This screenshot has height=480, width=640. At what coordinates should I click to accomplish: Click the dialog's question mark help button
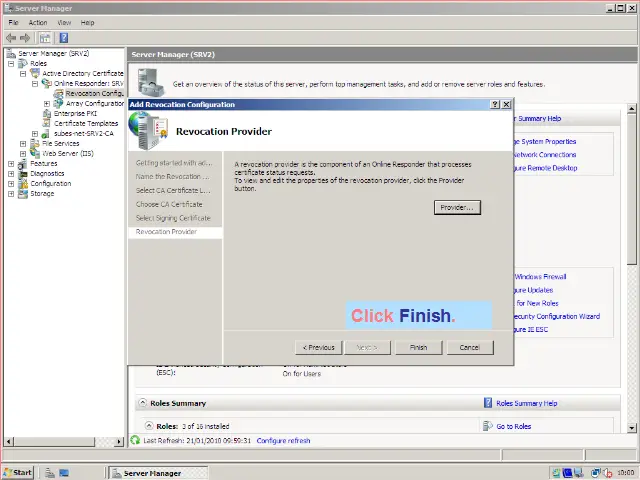(495, 104)
